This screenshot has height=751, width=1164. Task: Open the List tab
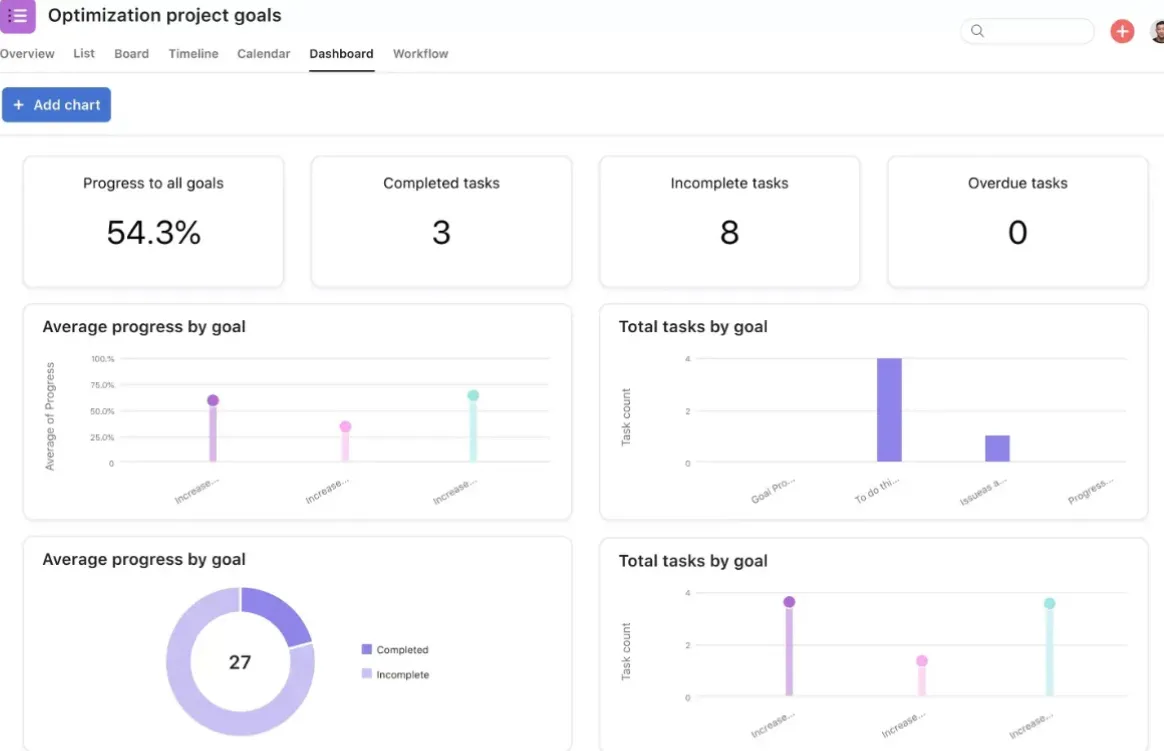(x=84, y=53)
